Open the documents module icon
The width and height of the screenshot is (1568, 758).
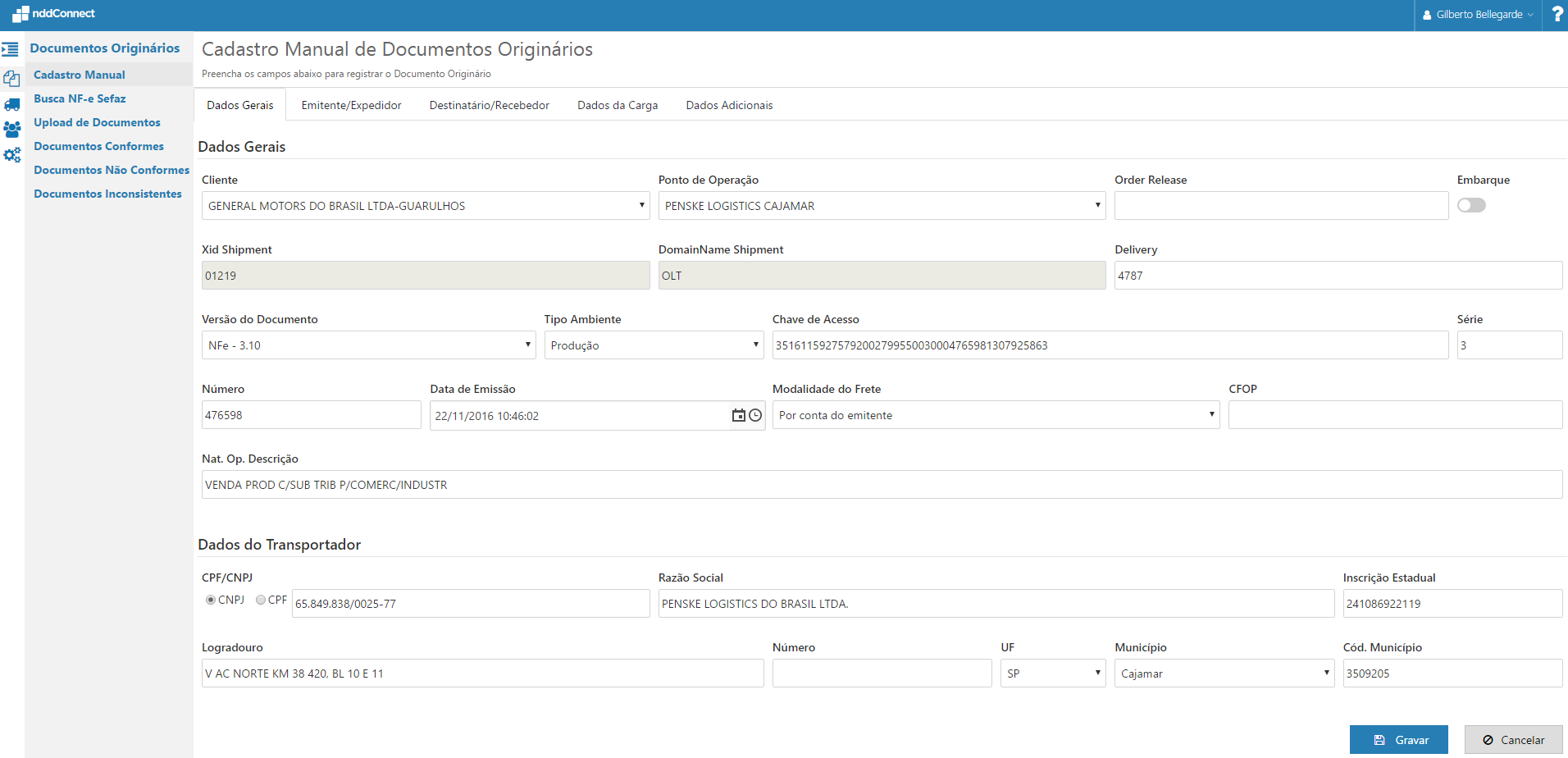[11, 79]
